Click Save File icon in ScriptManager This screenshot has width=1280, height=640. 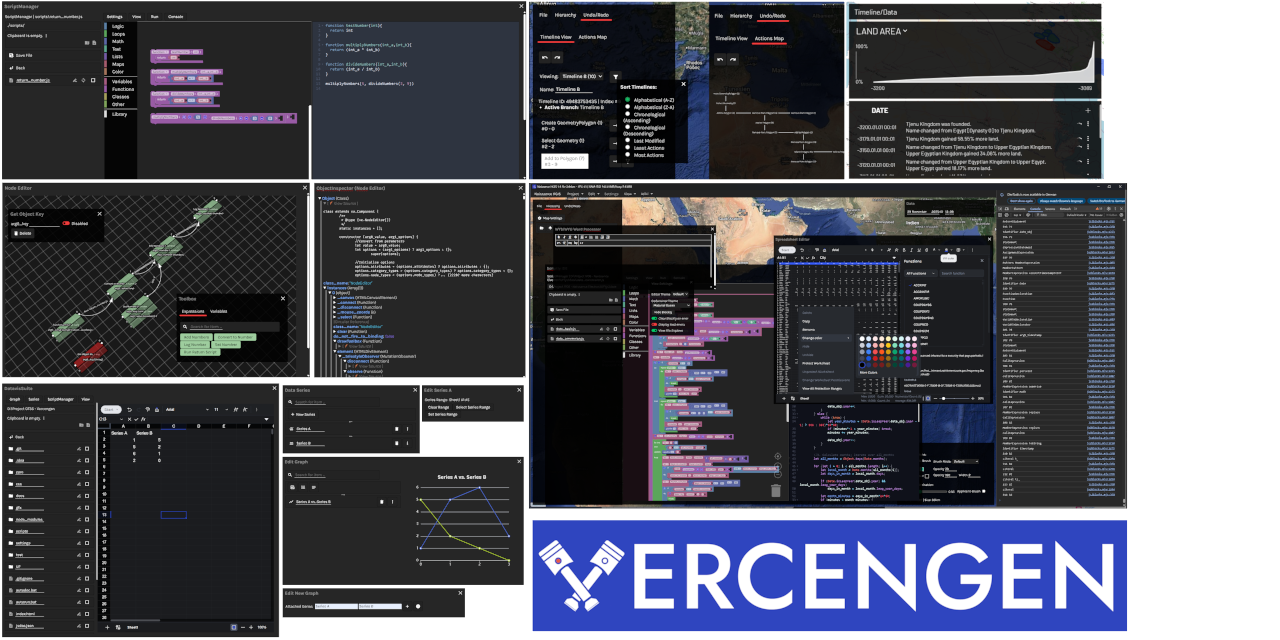(x=11, y=55)
